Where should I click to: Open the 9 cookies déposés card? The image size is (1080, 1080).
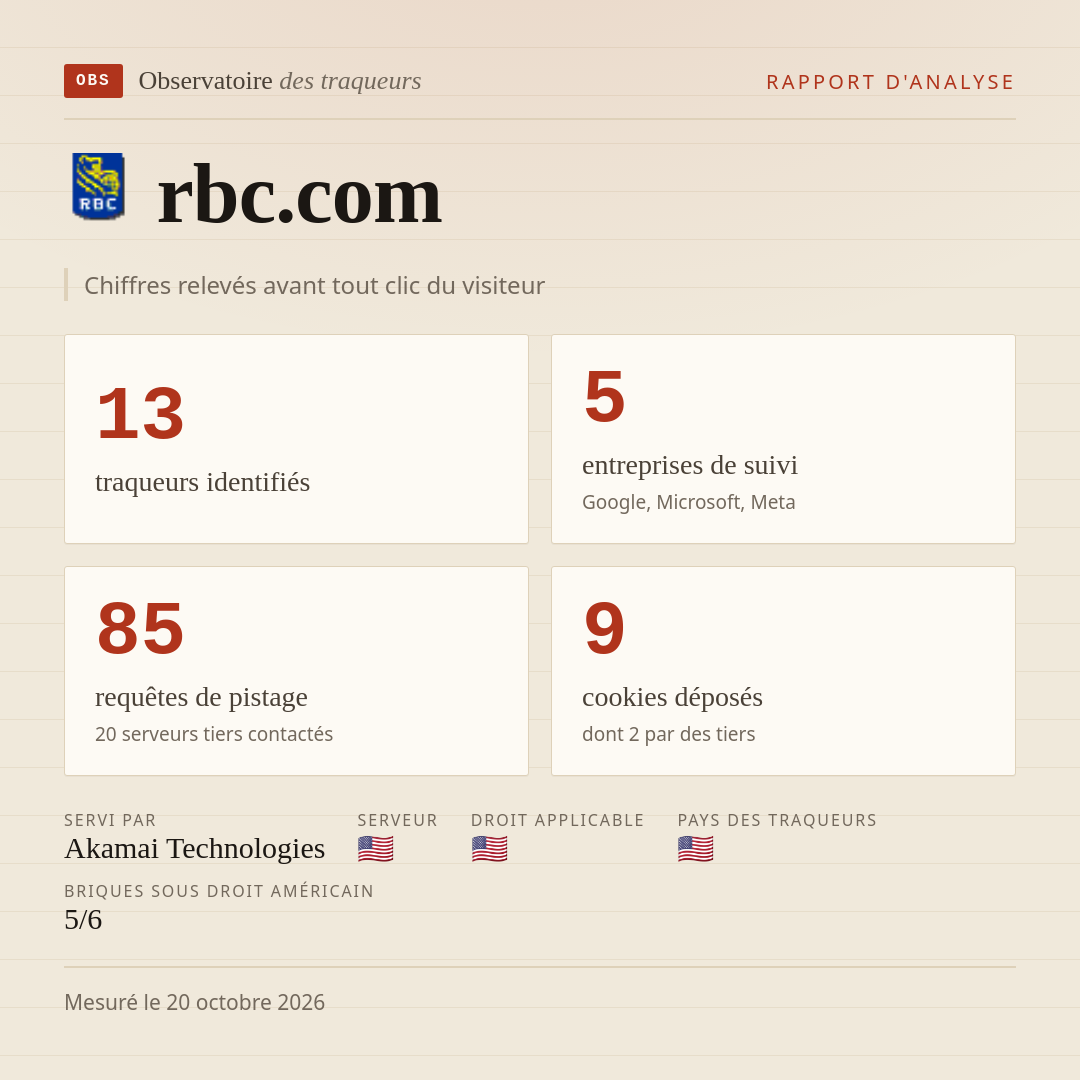[x=783, y=671]
